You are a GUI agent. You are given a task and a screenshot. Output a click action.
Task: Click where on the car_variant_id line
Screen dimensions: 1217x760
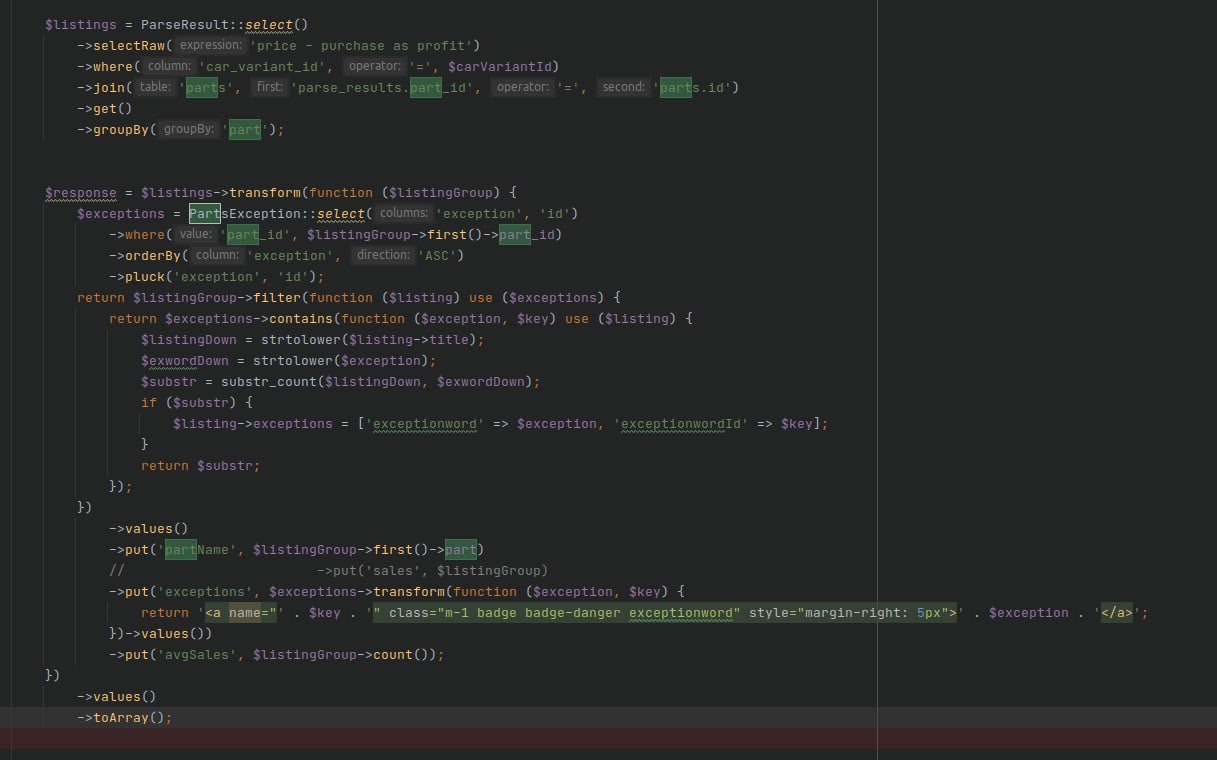tap(113, 66)
